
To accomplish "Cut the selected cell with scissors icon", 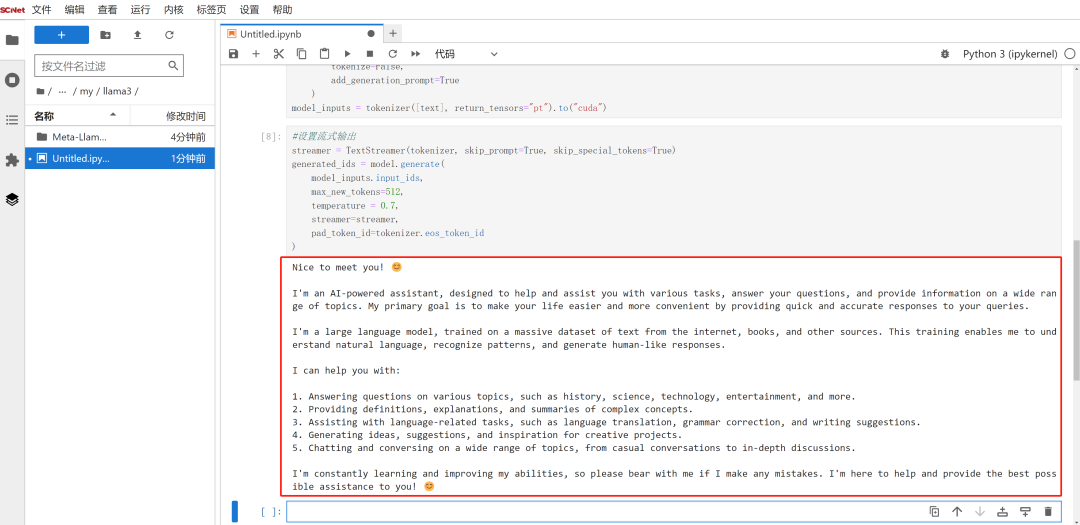I will tap(279, 54).
